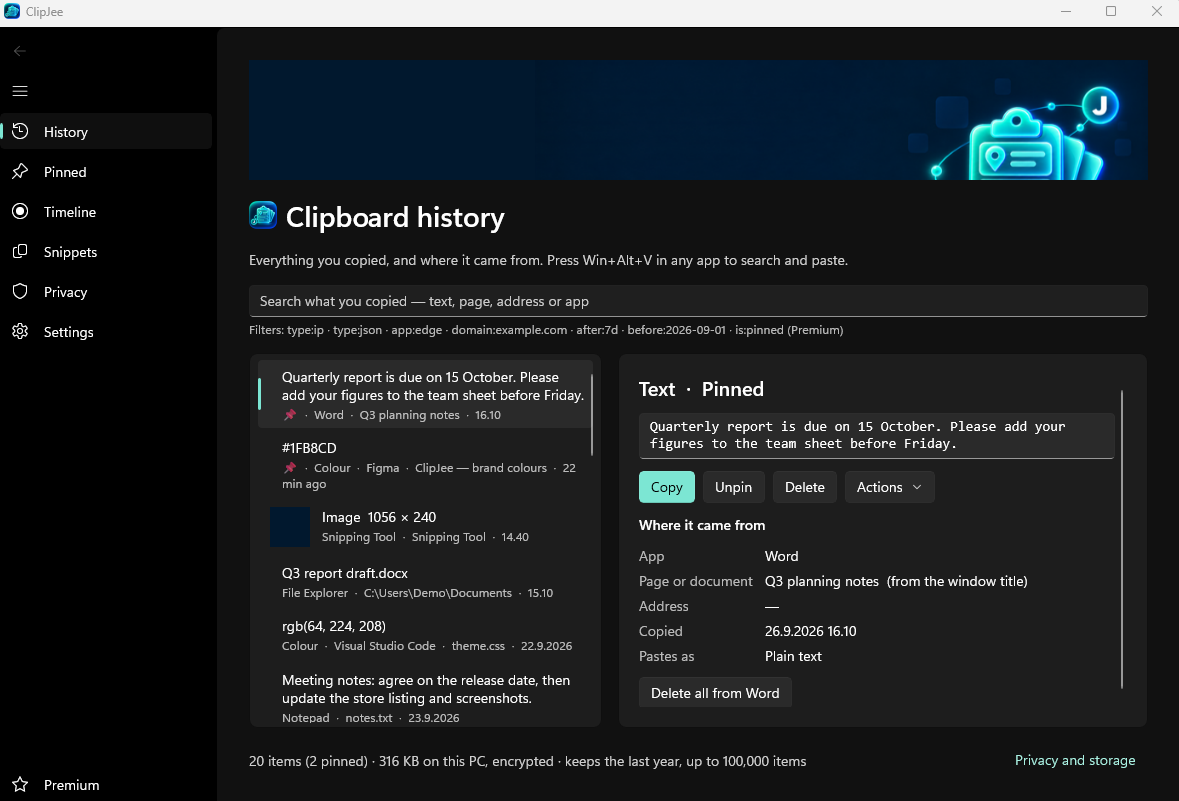Viewport: 1179px width, 801px height.
Task: Click the History clock icon in sidebar
Action: [20, 132]
